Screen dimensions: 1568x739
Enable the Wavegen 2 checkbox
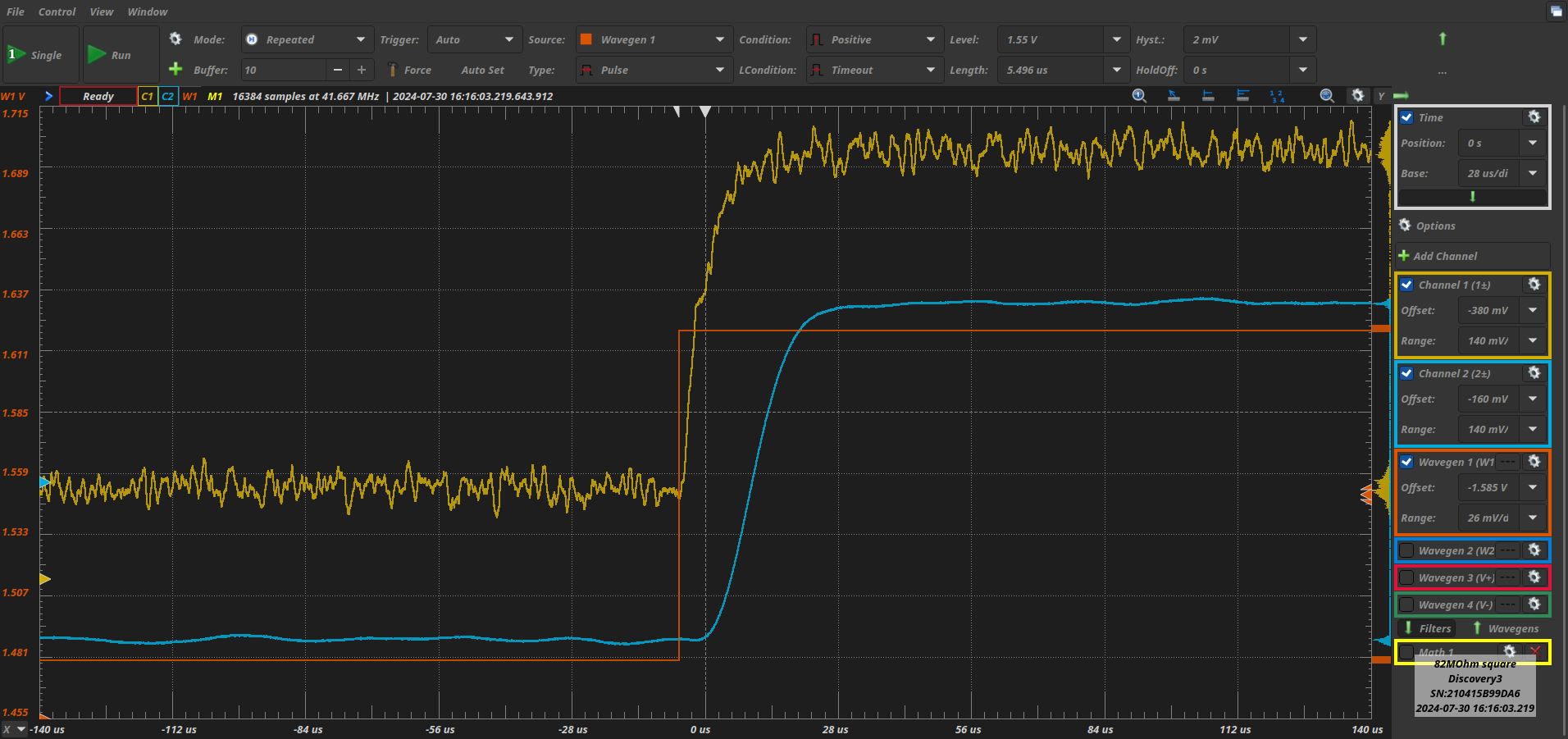tap(1407, 550)
